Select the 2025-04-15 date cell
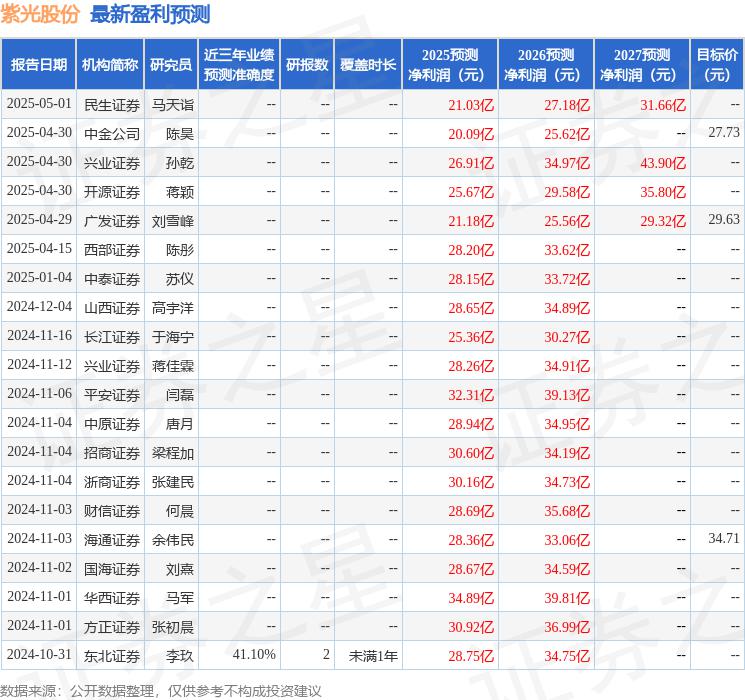The image size is (745, 700). pos(39,249)
